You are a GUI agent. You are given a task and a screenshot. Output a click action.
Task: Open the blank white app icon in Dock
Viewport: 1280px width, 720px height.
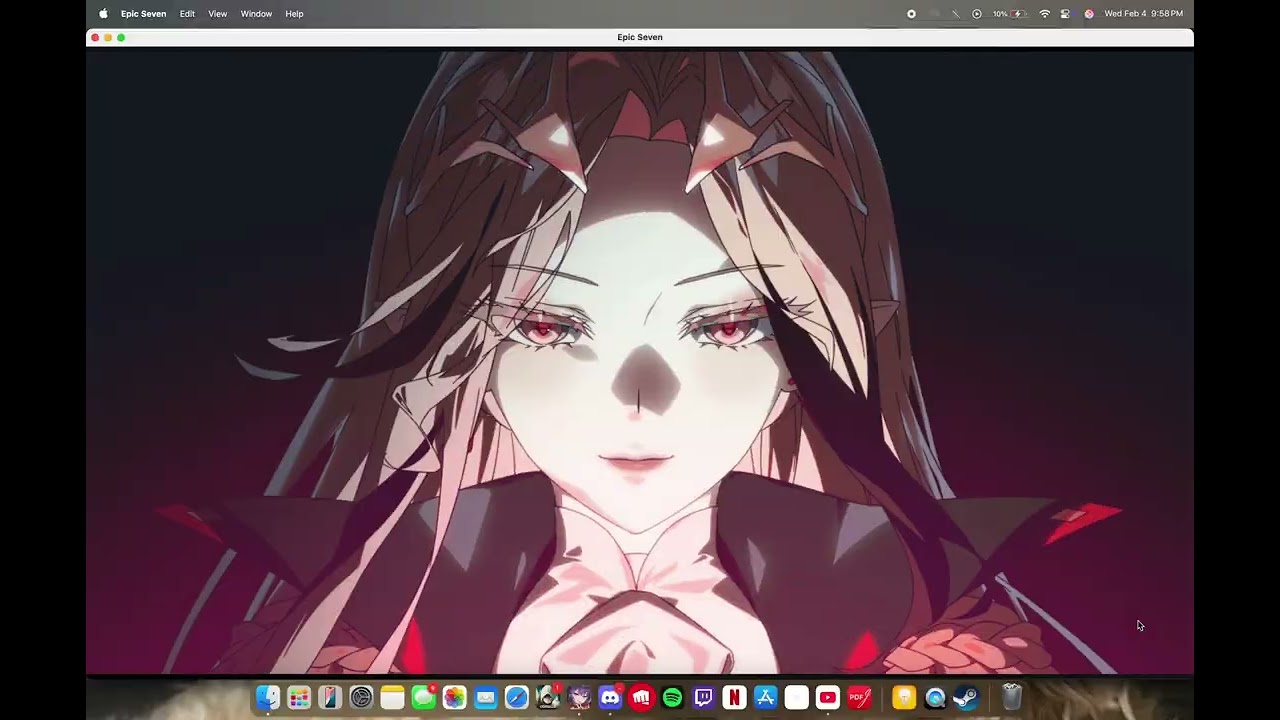[x=797, y=697]
